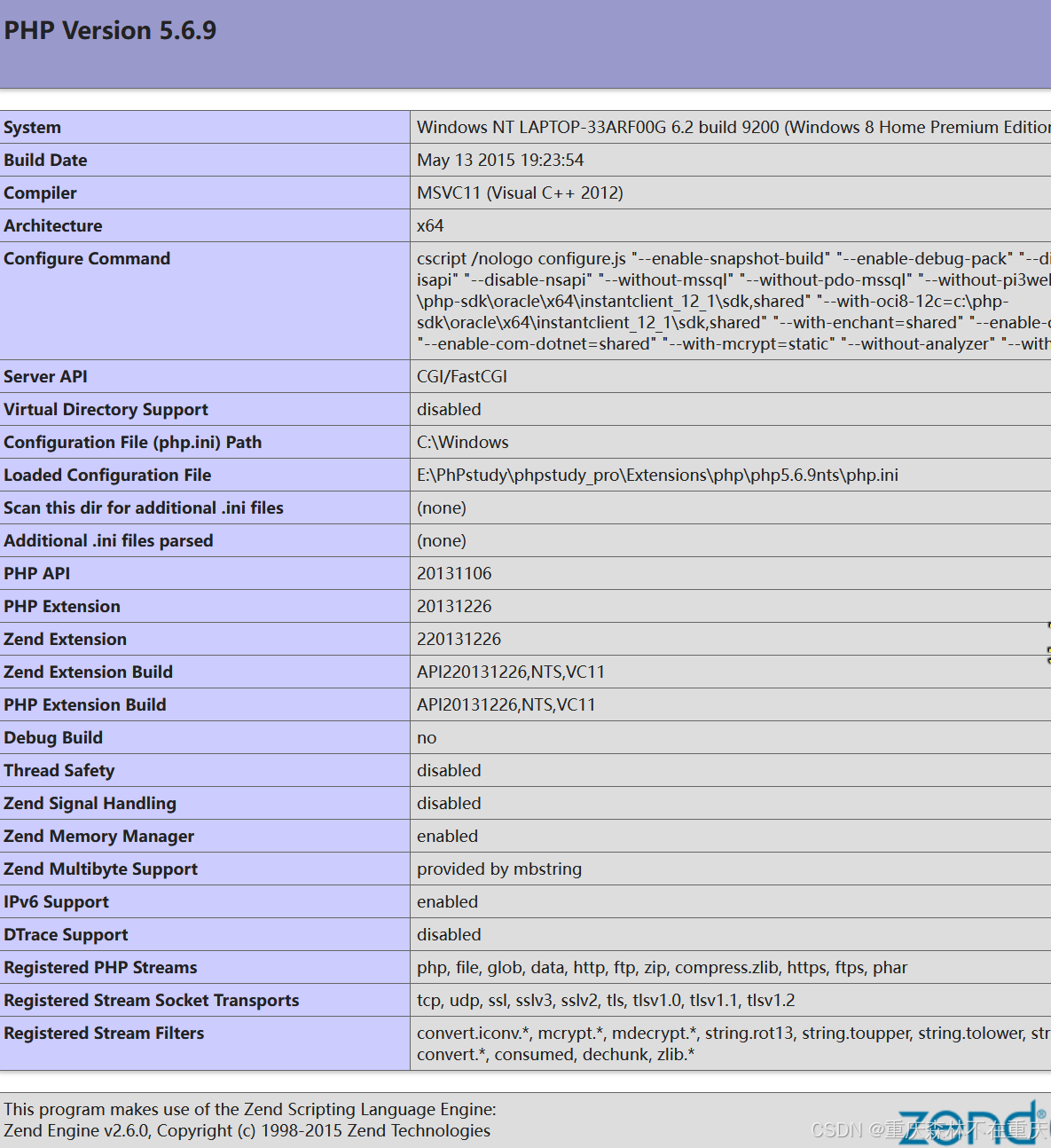
Task: Click the 'Configure Command' label
Action: [x=87, y=258]
